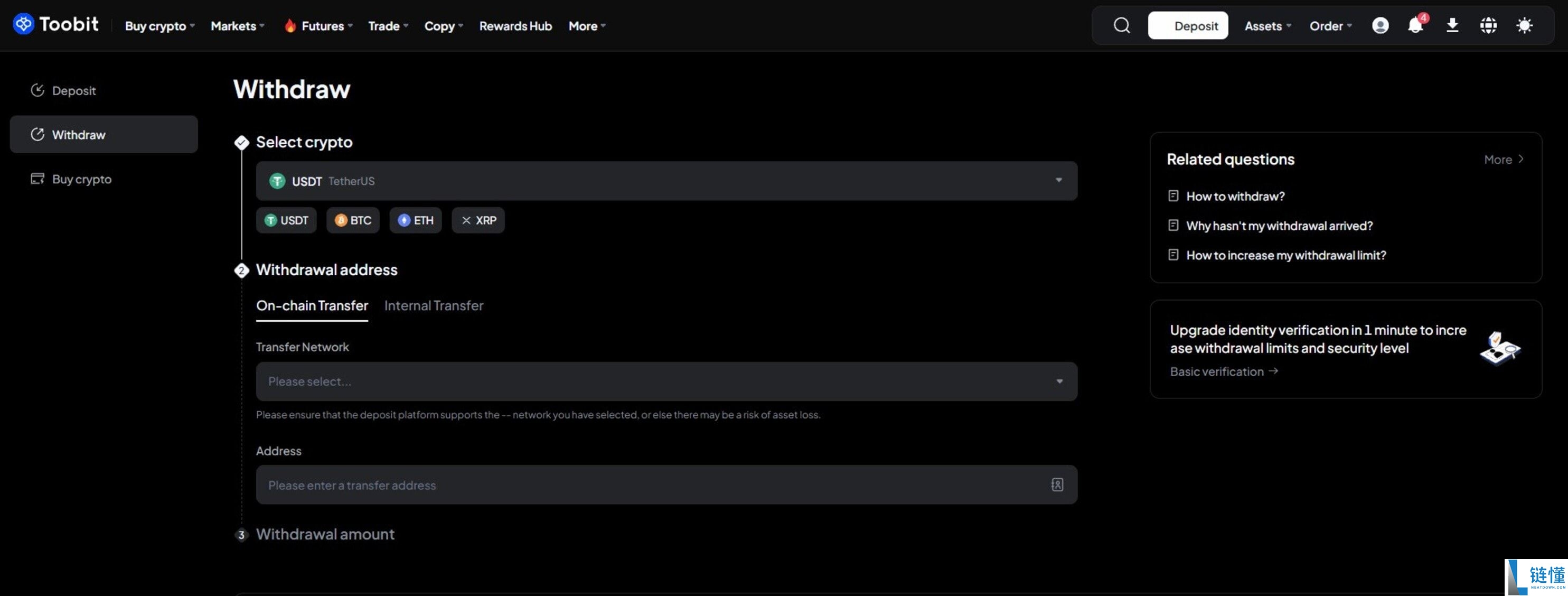Click Basic verification link

point(1224,371)
